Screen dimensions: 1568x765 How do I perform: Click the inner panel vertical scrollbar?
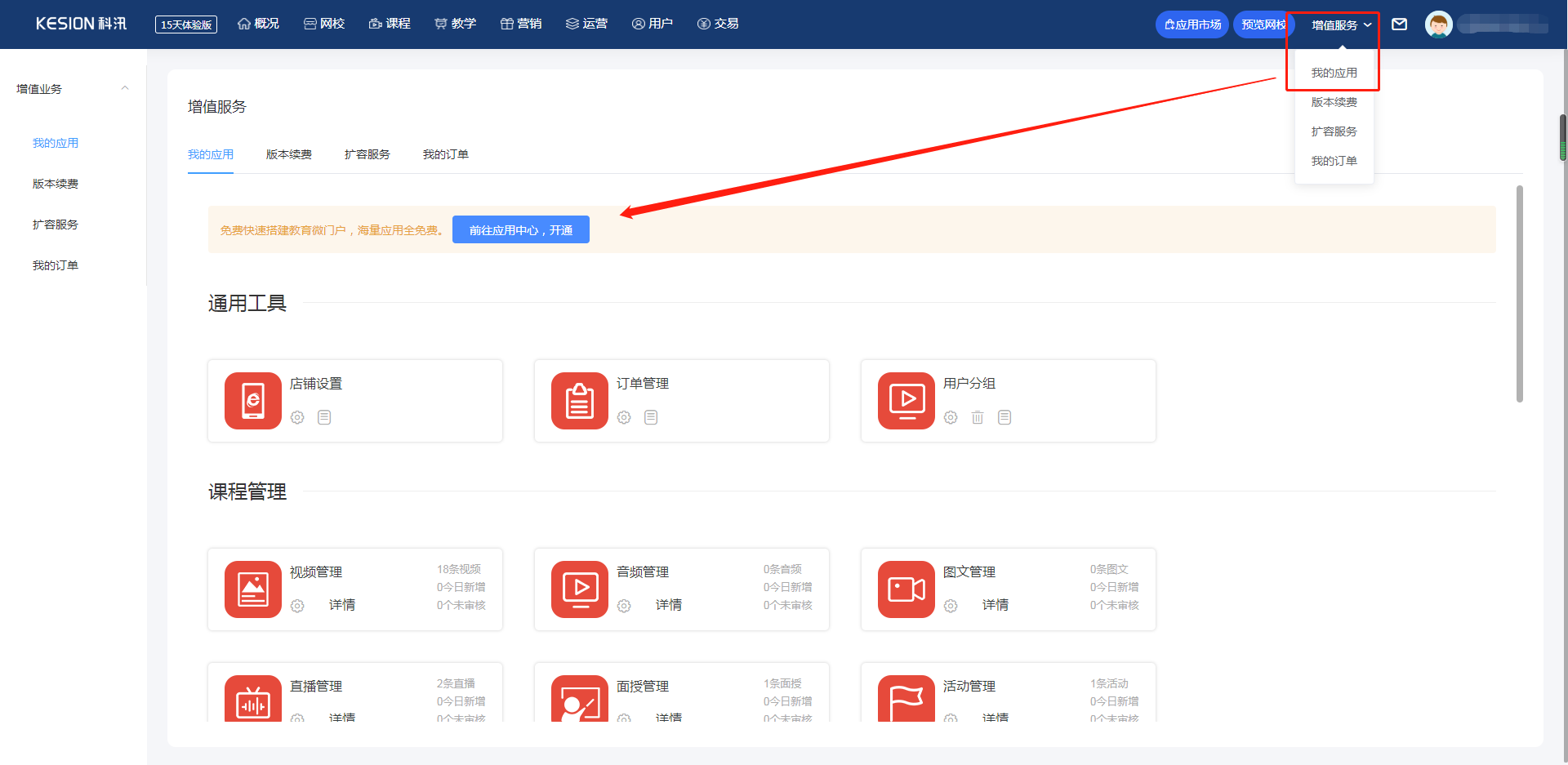[1519, 294]
